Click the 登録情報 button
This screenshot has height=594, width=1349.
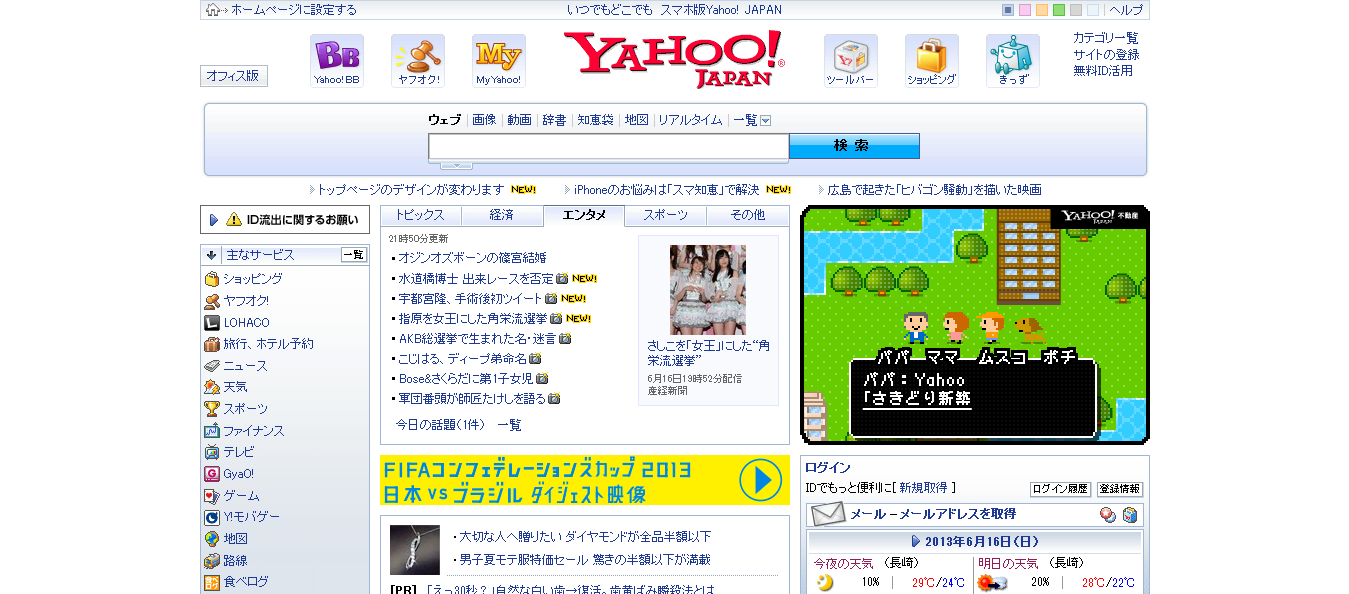point(1120,489)
